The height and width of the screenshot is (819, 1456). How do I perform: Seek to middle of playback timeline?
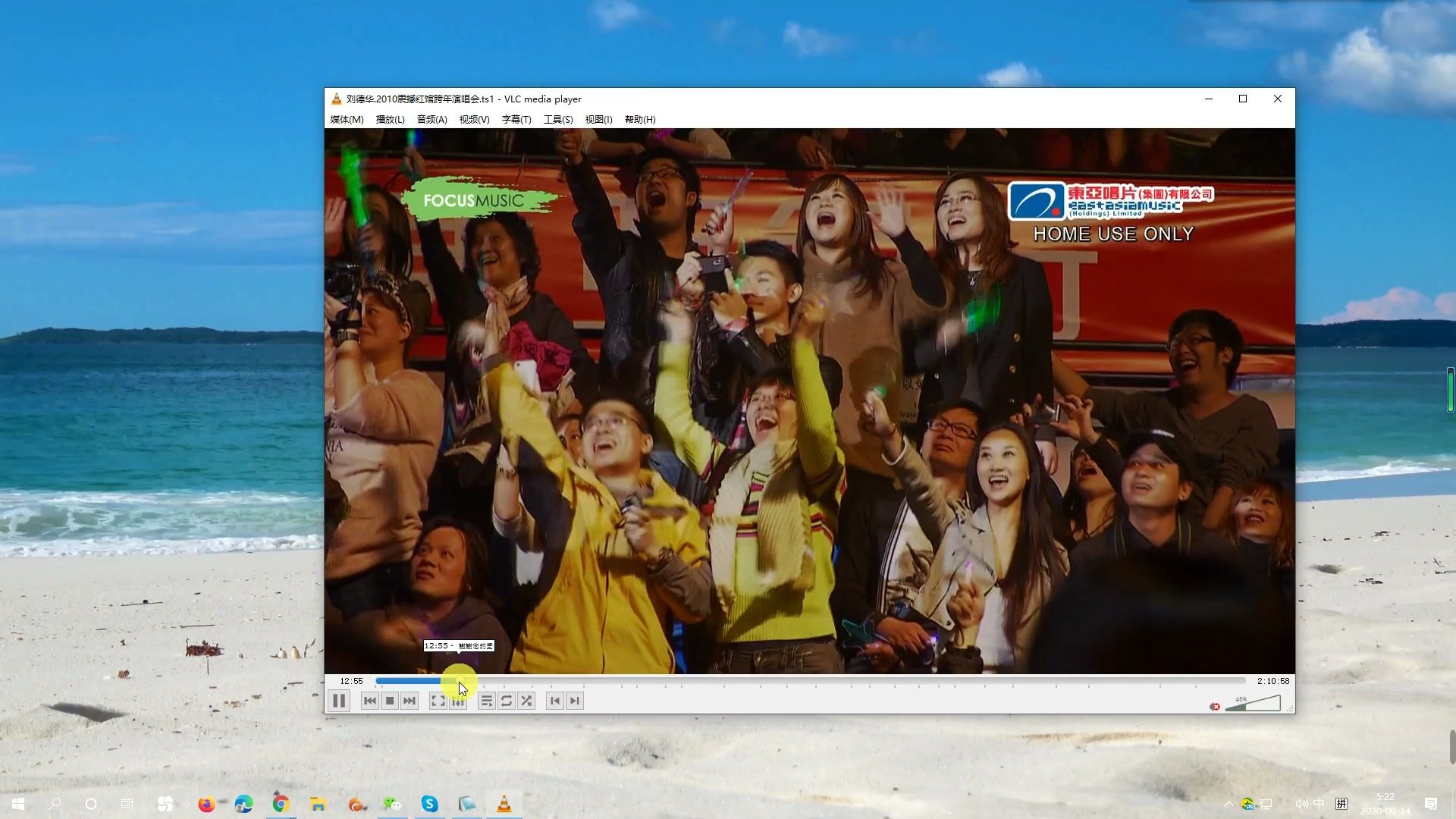click(811, 681)
